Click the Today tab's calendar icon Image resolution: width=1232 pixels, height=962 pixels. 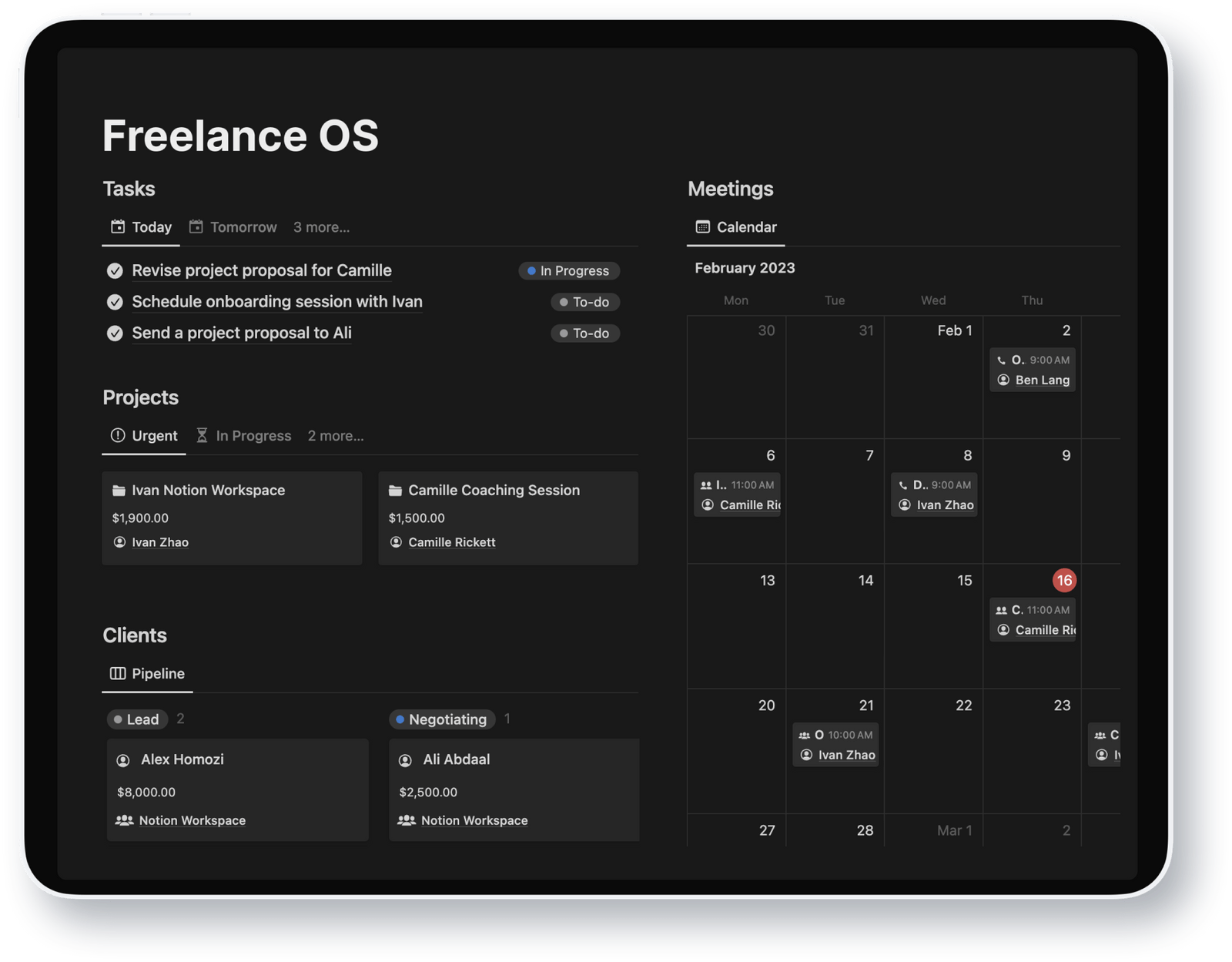coord(118,226)
